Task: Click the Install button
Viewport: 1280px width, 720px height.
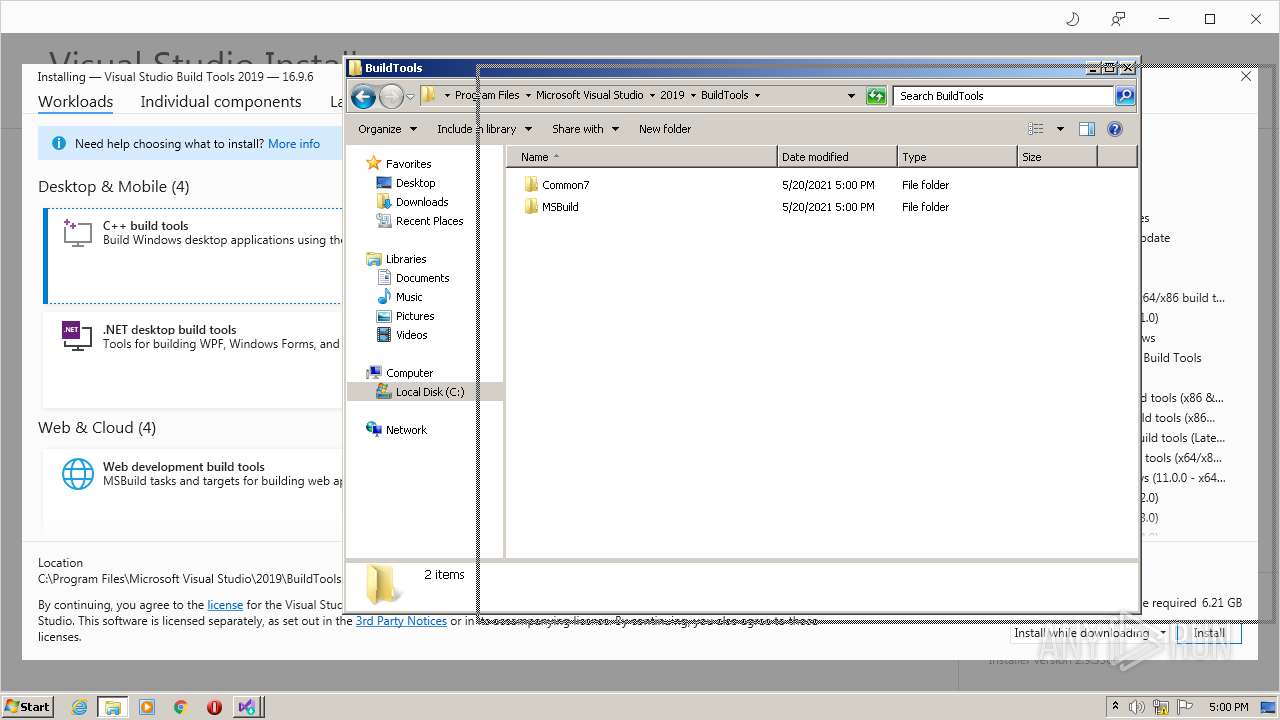Action: tap(1209, 633)
